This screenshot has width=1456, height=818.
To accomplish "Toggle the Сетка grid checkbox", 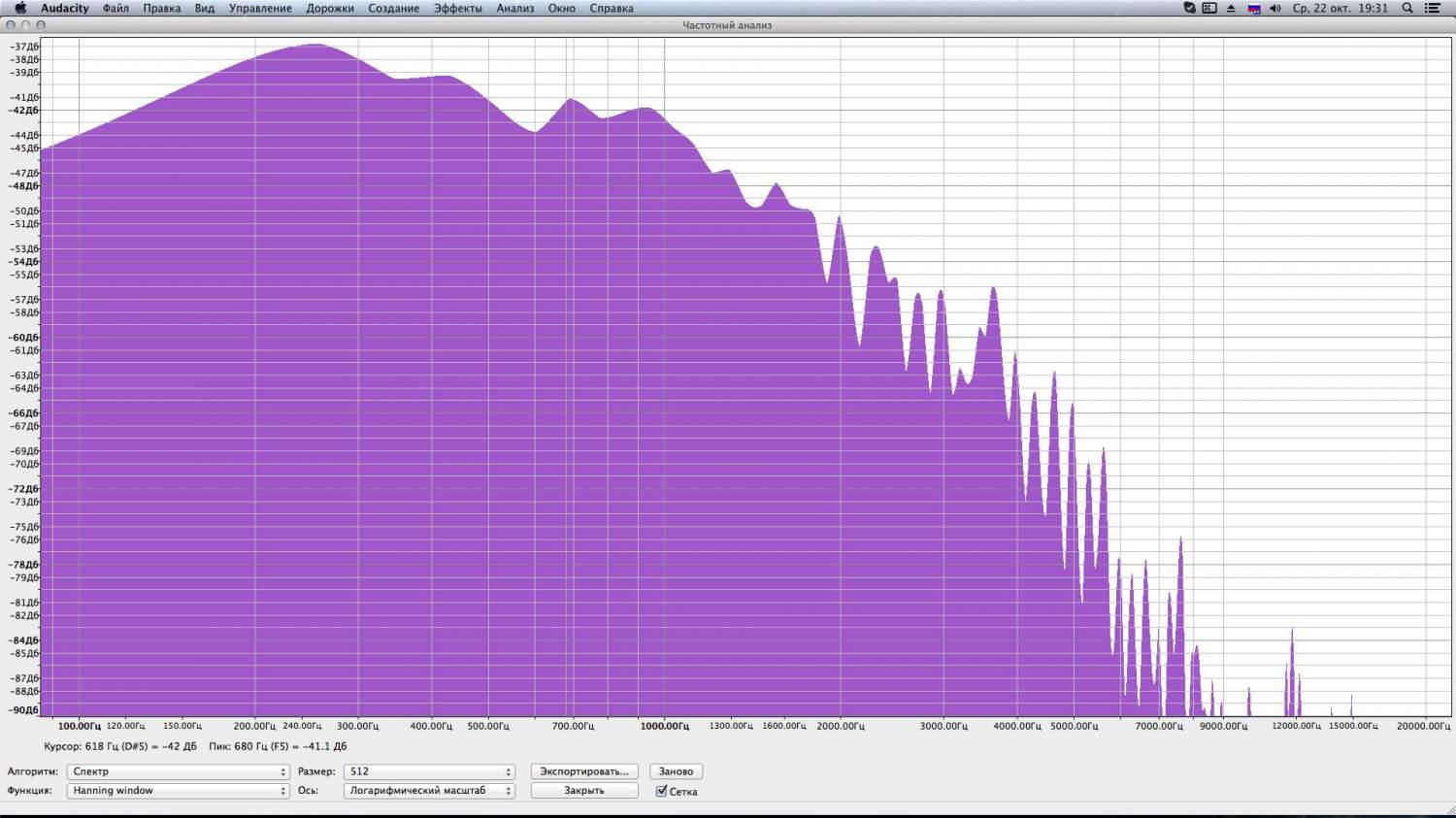I will point(662,792).
